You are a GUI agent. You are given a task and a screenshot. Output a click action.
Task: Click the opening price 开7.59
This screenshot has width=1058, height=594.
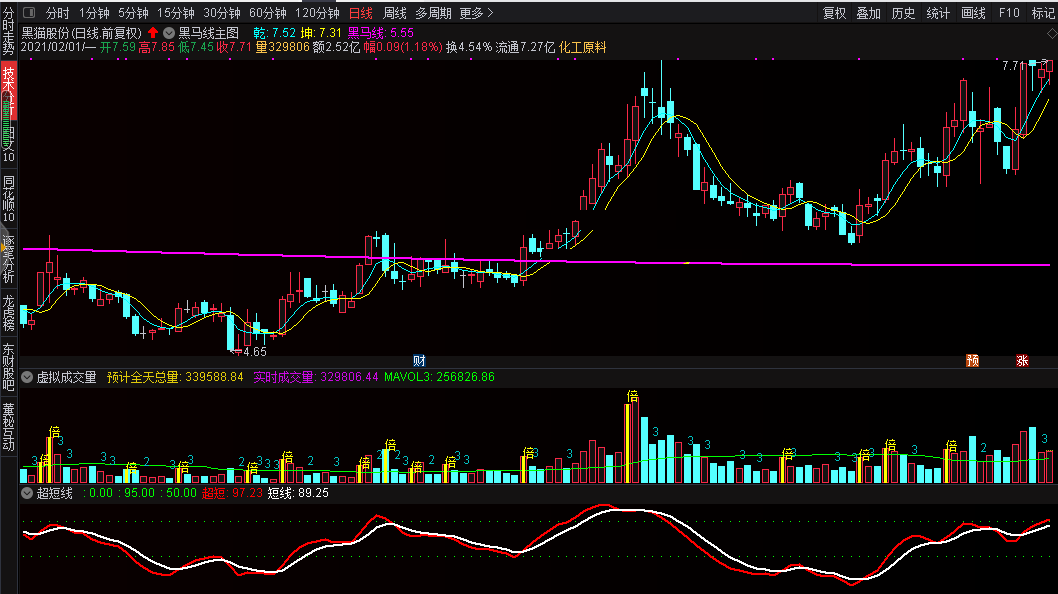coord(117,47)
